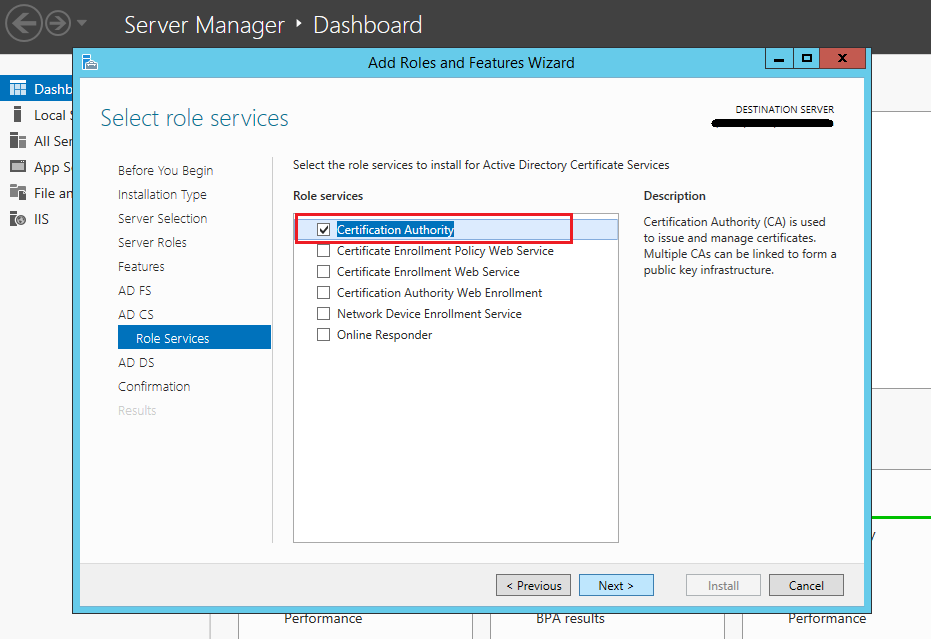Click the Dashboard icon in sidebar
Image resolution: width=931 pixels, height=639 pixels.
[18, 89]
